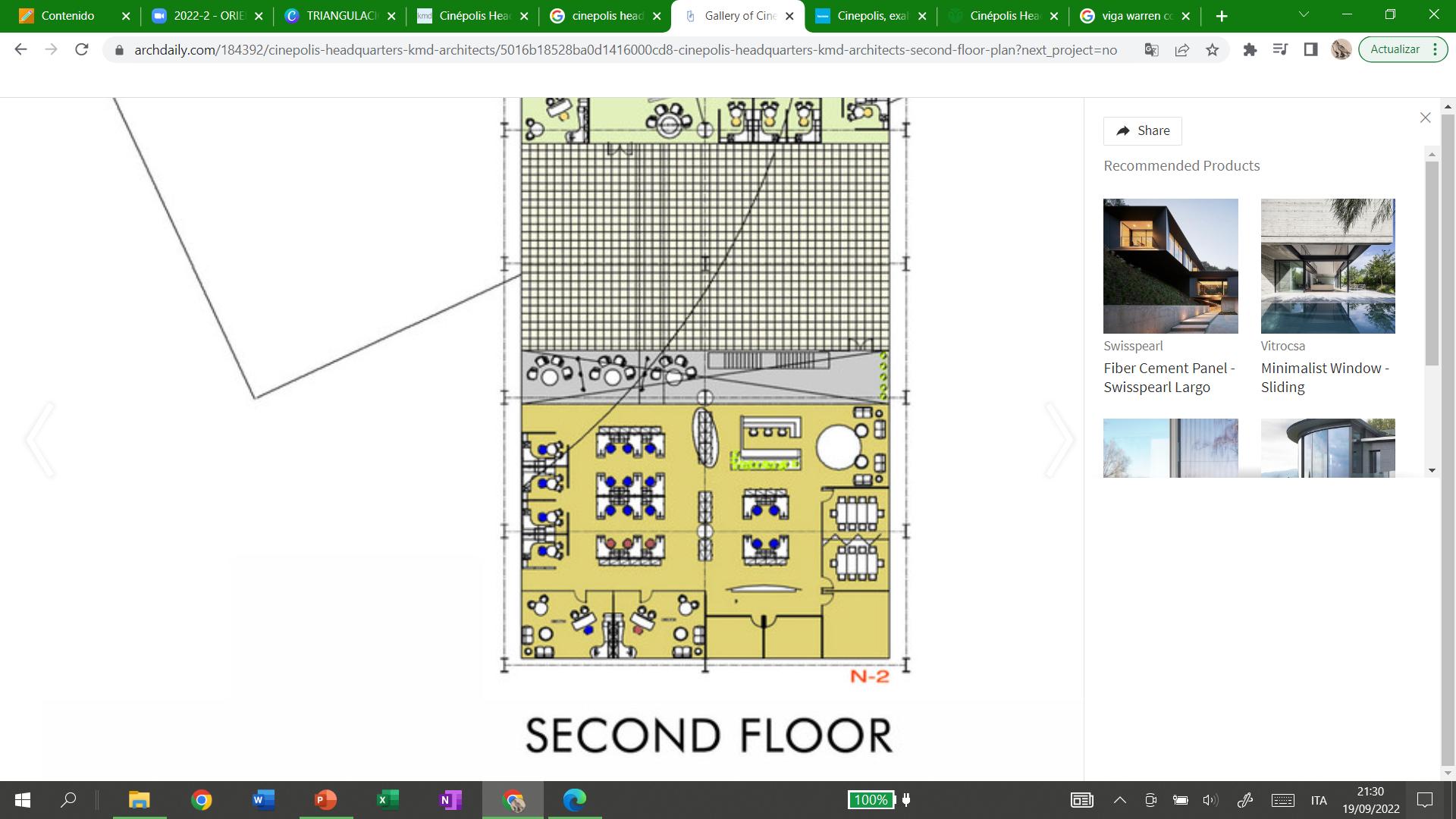
Task: Go to the previous gallery image
Action: pos(40,440)
